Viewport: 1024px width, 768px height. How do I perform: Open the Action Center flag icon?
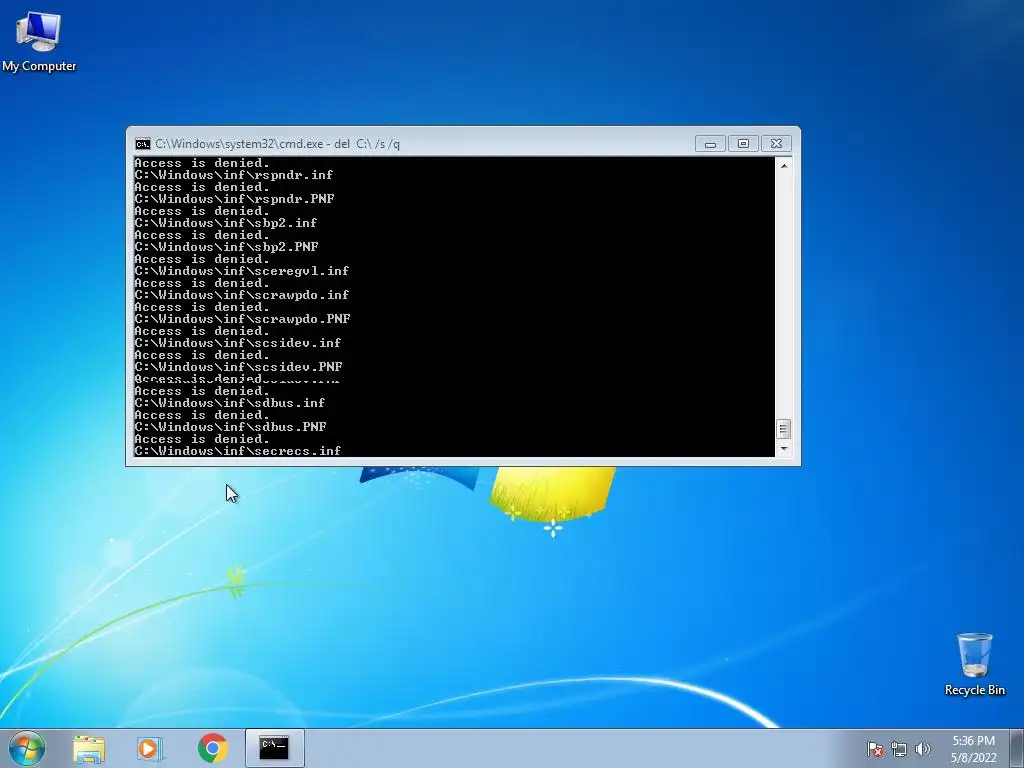click(874, 749)
